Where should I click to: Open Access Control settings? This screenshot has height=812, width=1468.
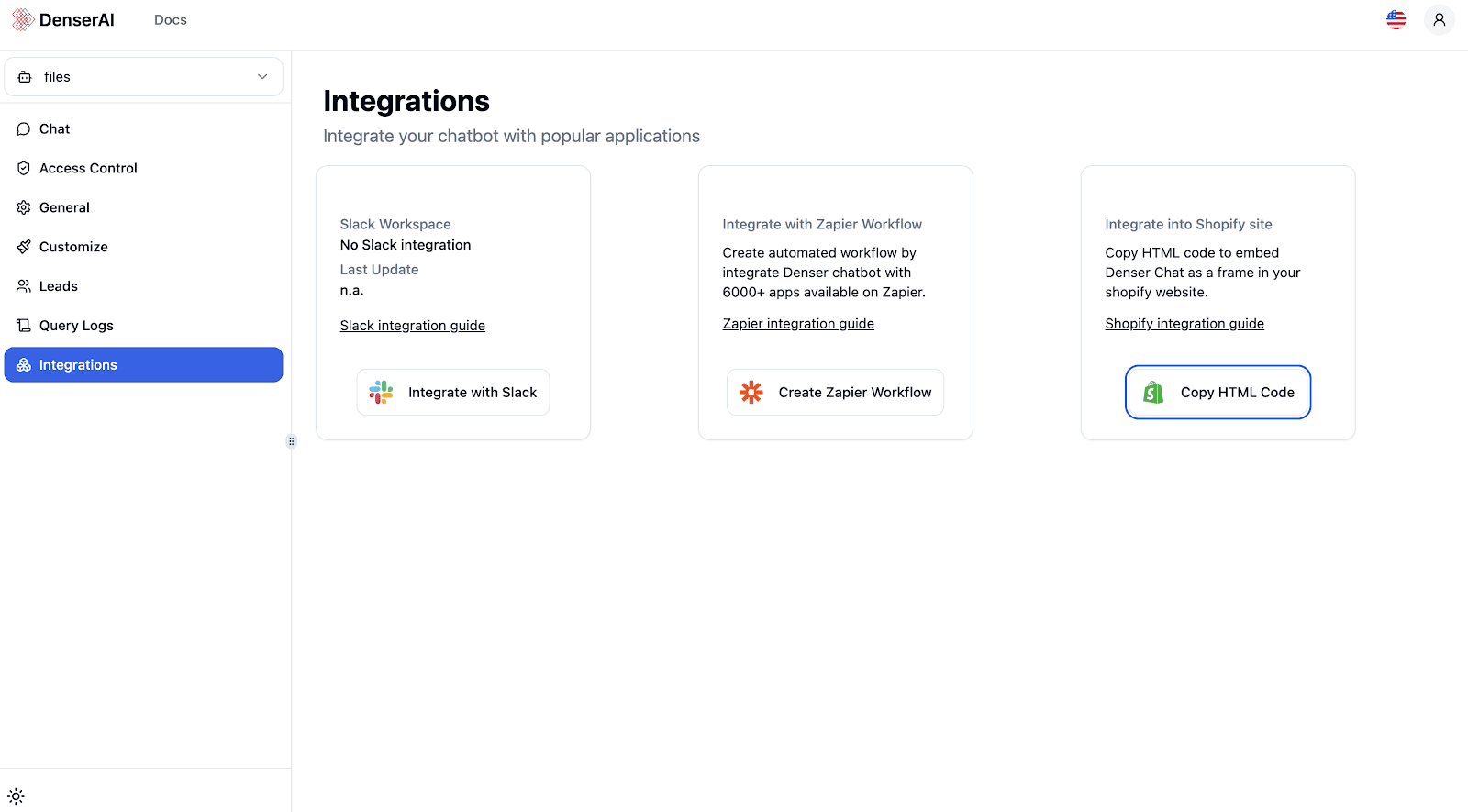tap(143, 169)
